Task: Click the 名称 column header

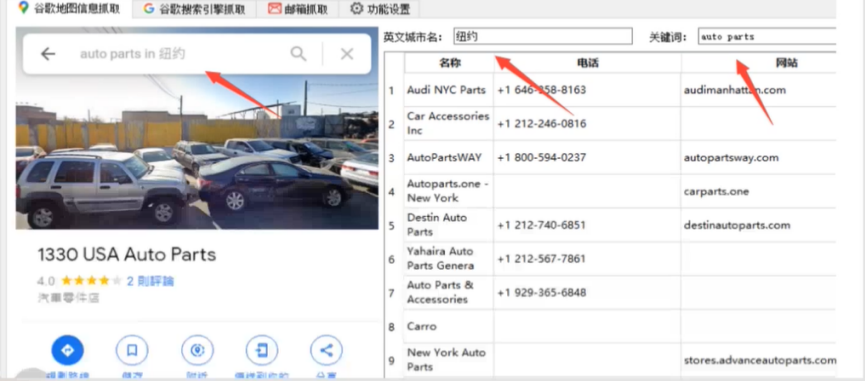Action: 449,63
